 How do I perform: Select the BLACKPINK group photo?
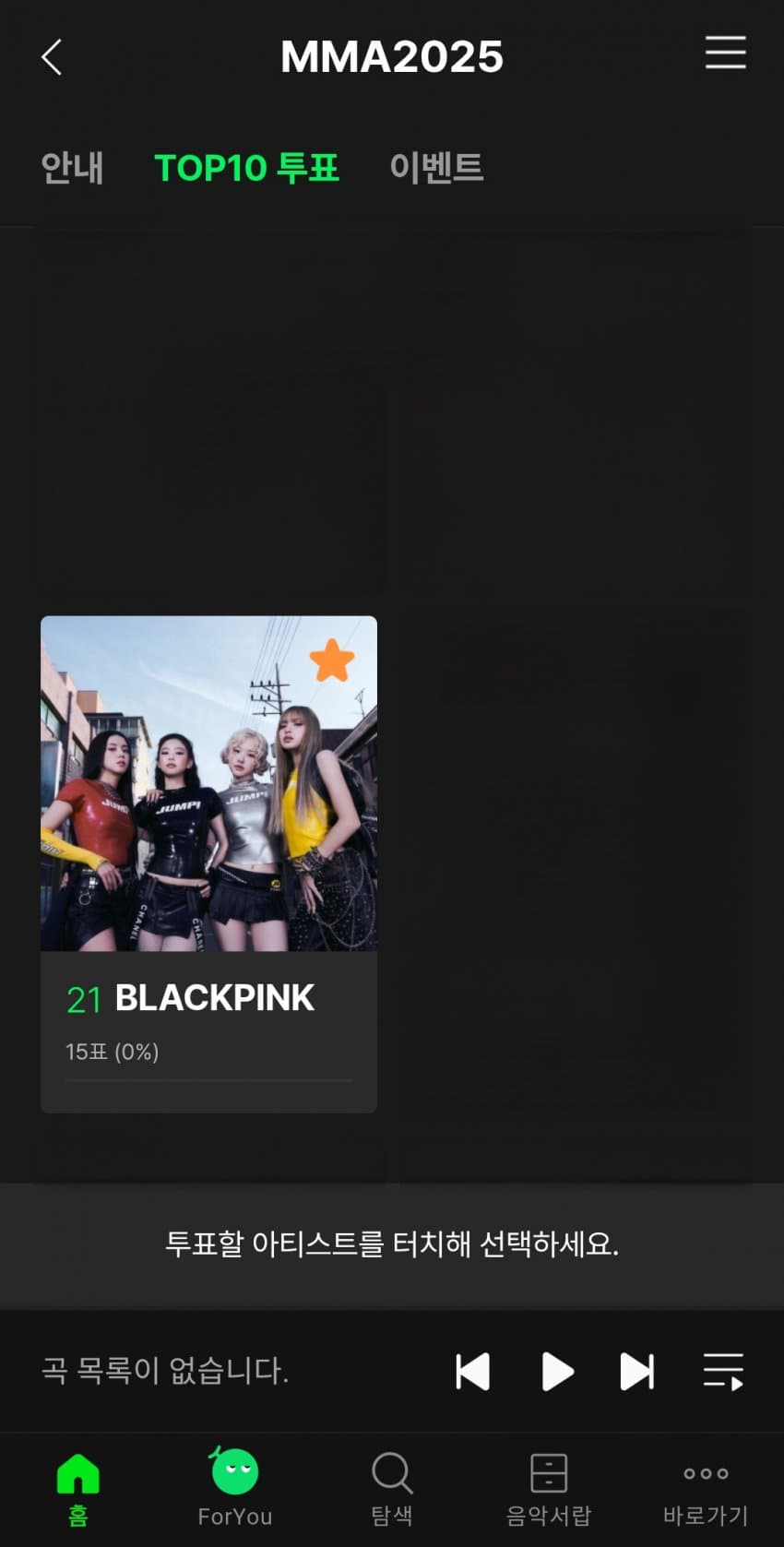pyautogui.click(x=209, y=783)
